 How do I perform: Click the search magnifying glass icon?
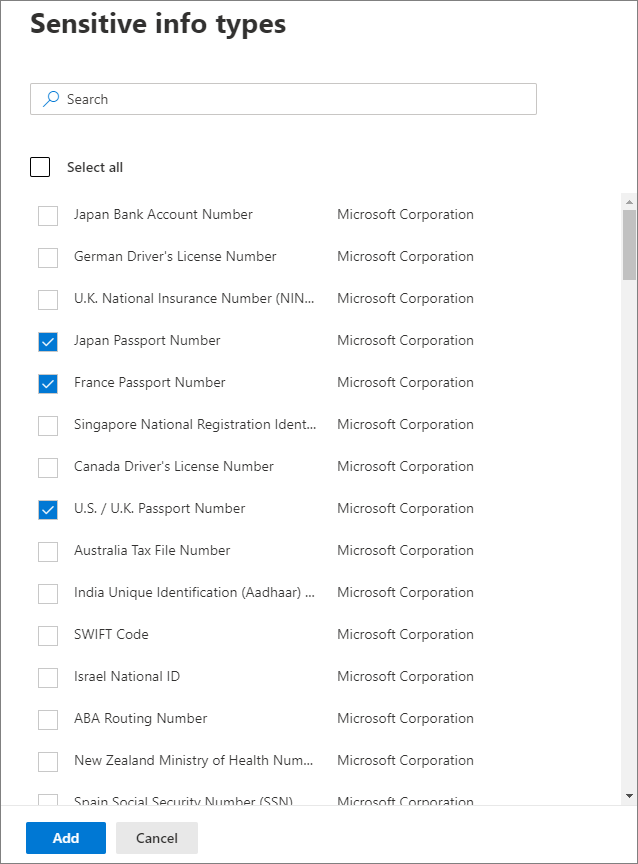[49, 99]
